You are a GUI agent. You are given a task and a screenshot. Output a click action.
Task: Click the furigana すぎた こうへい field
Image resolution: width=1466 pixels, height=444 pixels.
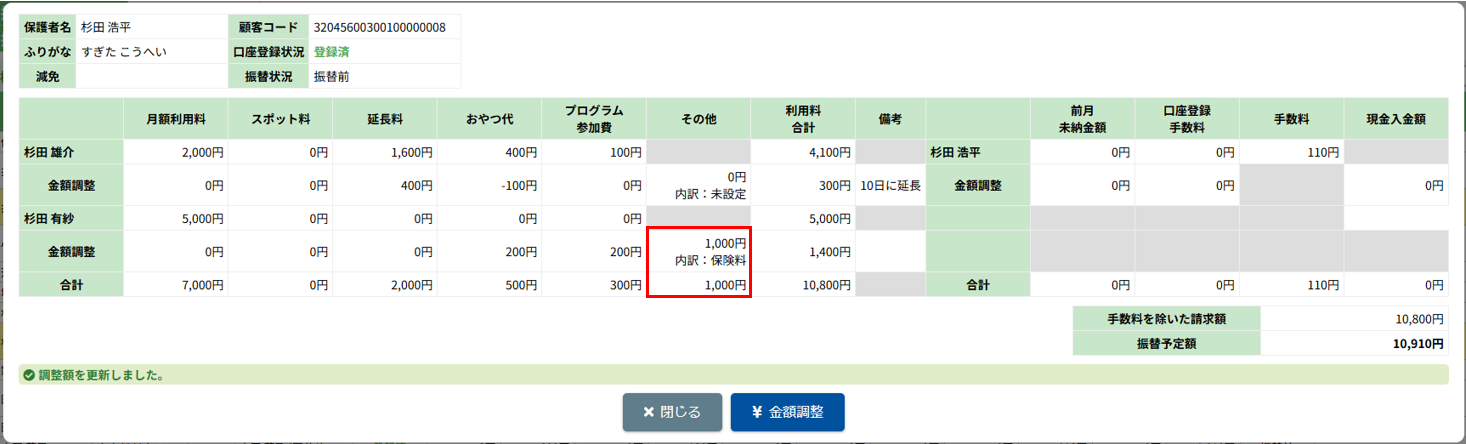[x=124, y=51]
